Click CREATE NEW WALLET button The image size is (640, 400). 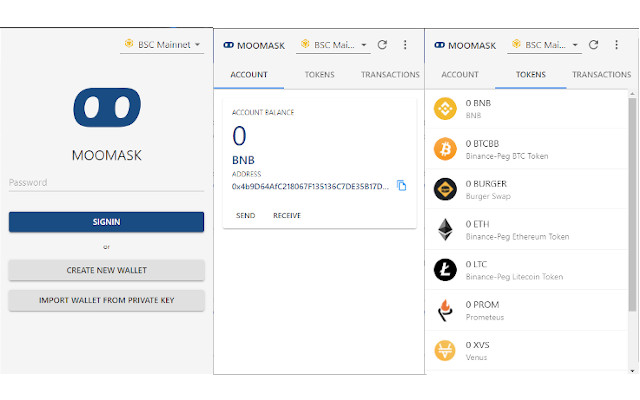tap(107, 270)
